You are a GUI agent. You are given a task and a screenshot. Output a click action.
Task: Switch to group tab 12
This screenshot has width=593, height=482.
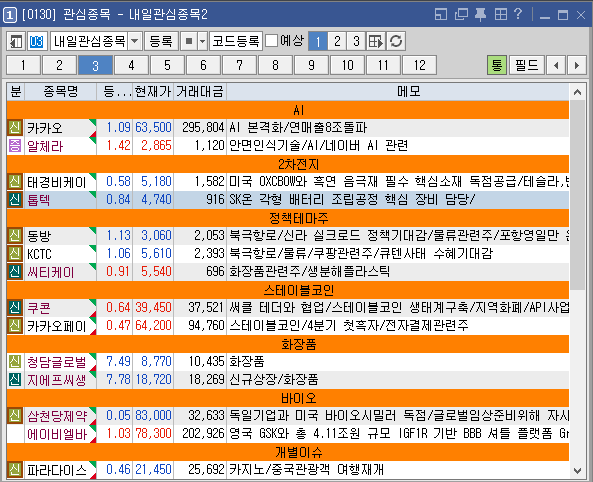tap(419, 65)
